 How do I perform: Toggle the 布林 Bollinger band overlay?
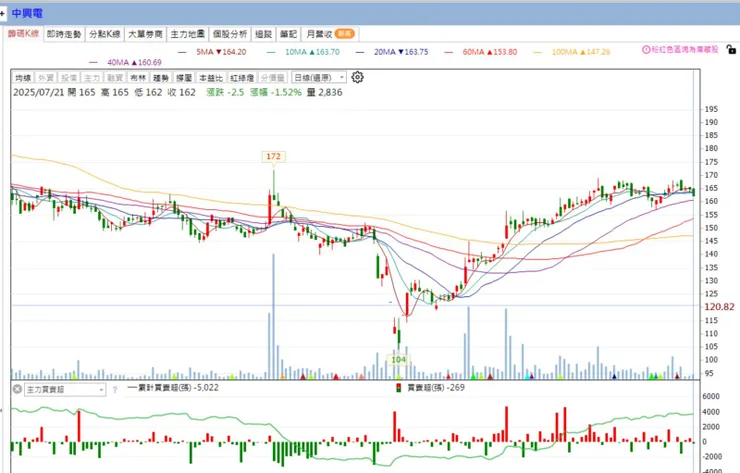coord(138,77)
